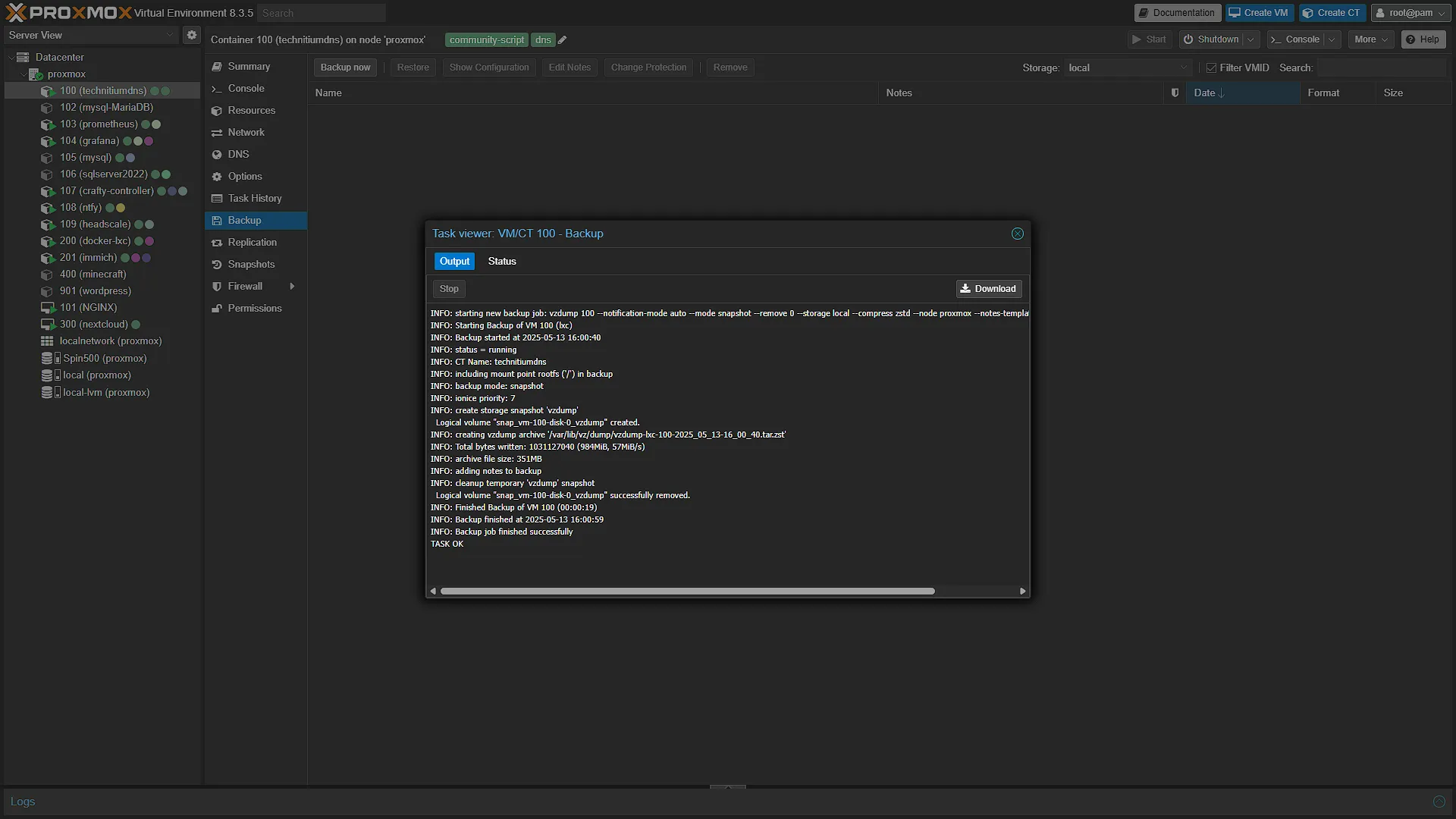Image resolution: width=1456 pixels, height=819 pixels.
Task: Click the Help button
Action: [x=1423, y=39]
